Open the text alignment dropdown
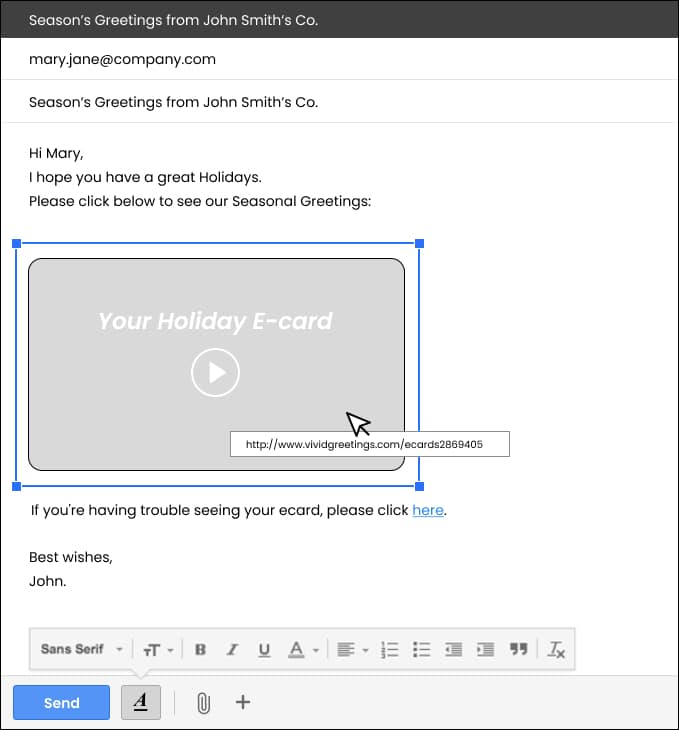Viewport: 679px width, 730px height. pos(351,650)
